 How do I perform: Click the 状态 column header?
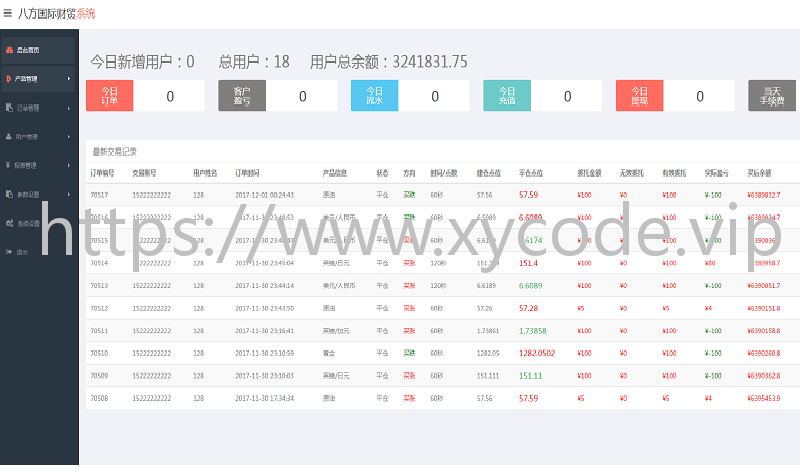[x=383, y=173]
